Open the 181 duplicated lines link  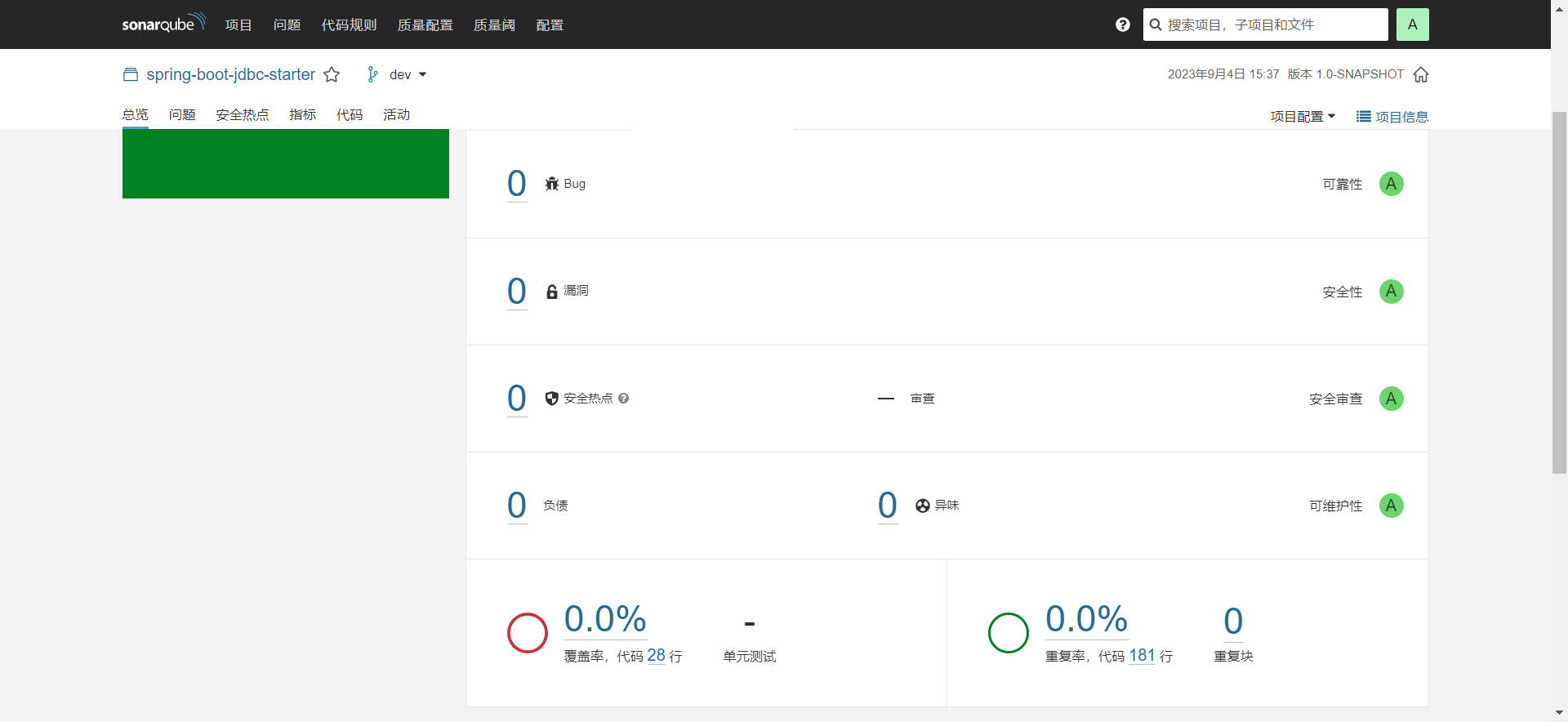pos(1142,655)
